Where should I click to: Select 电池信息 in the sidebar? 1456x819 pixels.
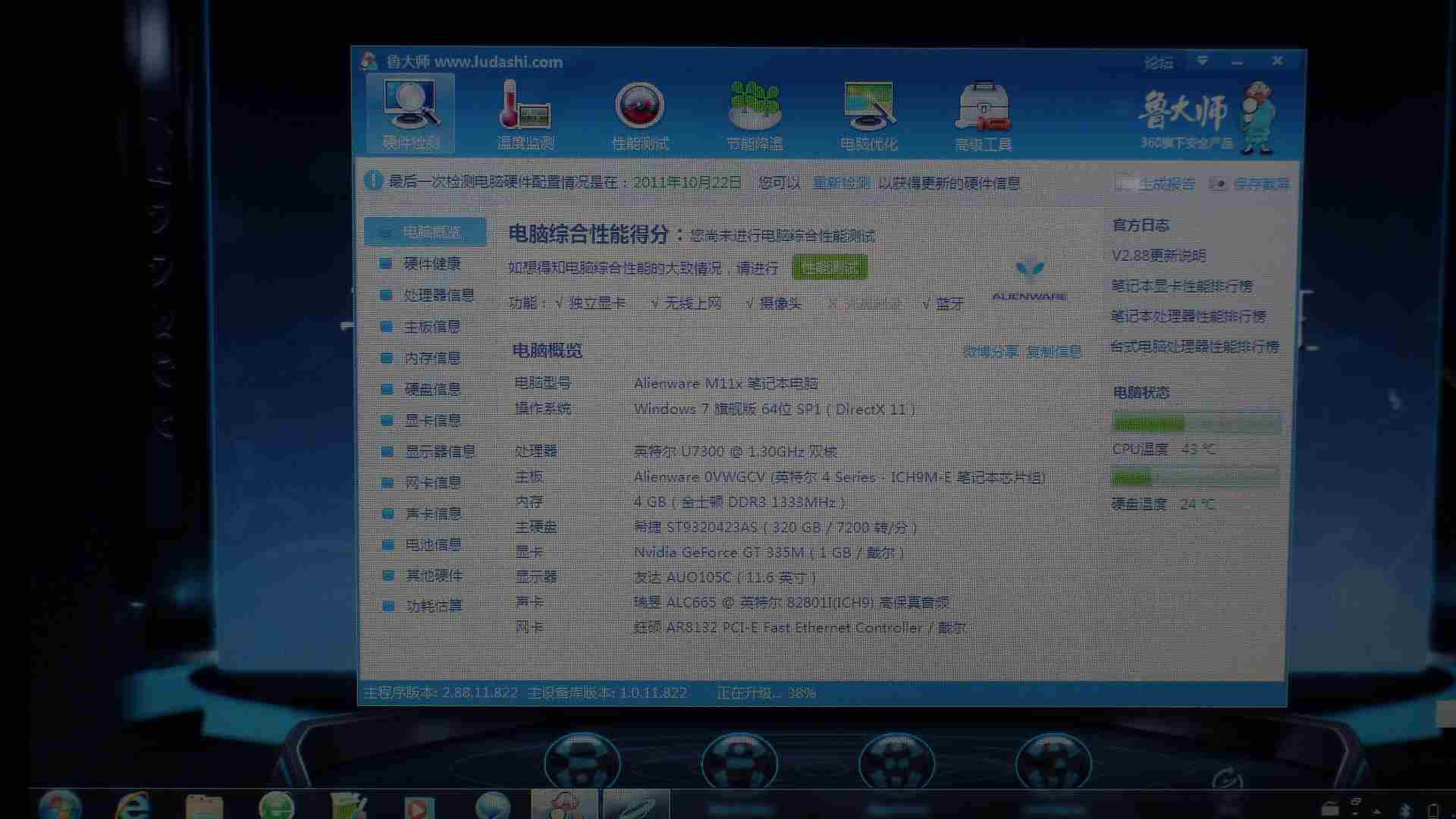(x=422, y=544)
